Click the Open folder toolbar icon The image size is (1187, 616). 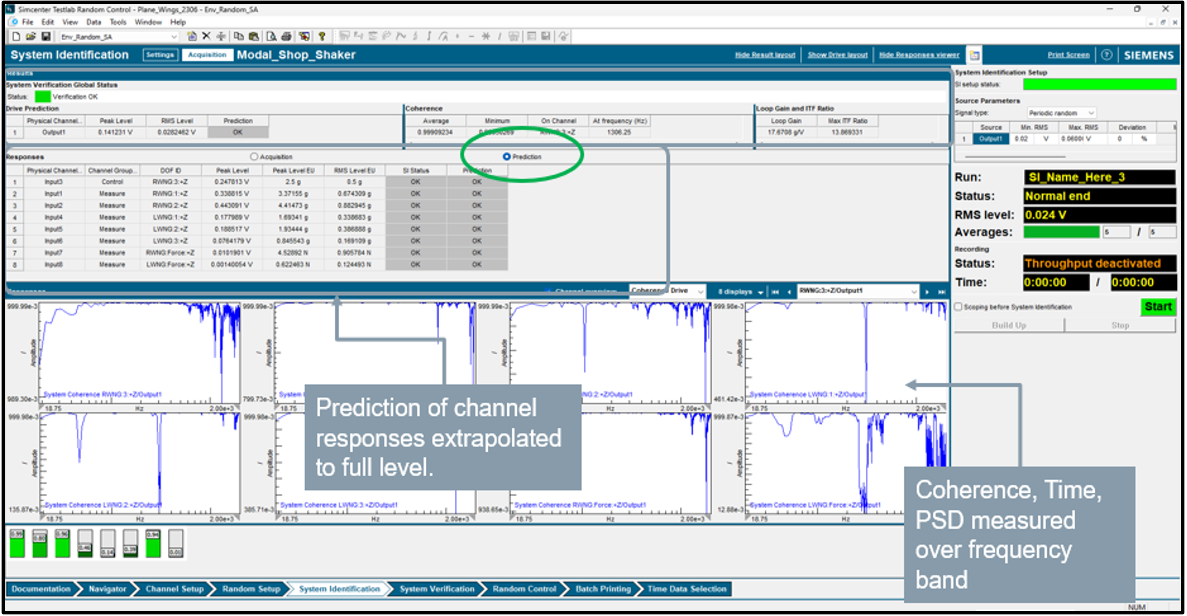[x=30, y=36]
